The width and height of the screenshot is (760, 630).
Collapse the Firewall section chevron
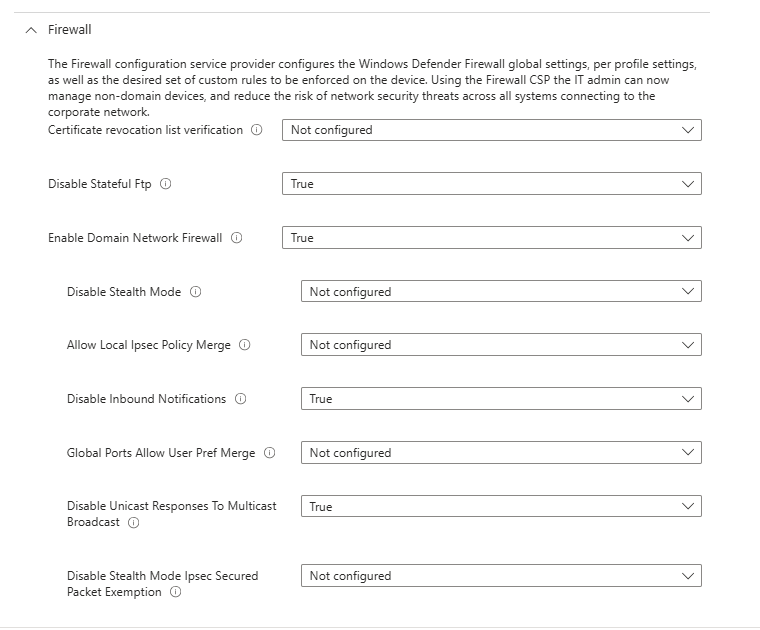[x=31, y=30]
